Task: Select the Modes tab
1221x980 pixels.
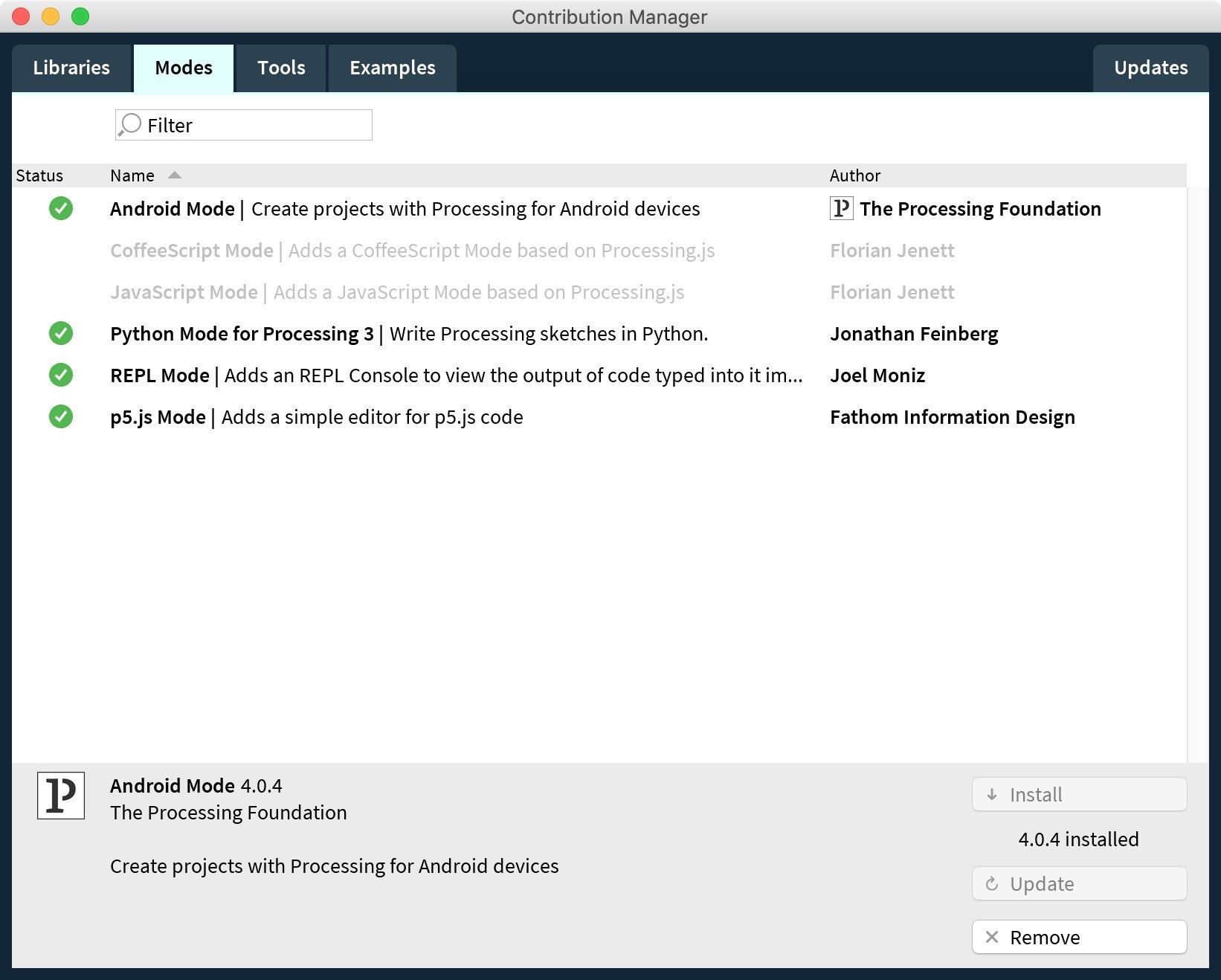Action: point(184,68)
